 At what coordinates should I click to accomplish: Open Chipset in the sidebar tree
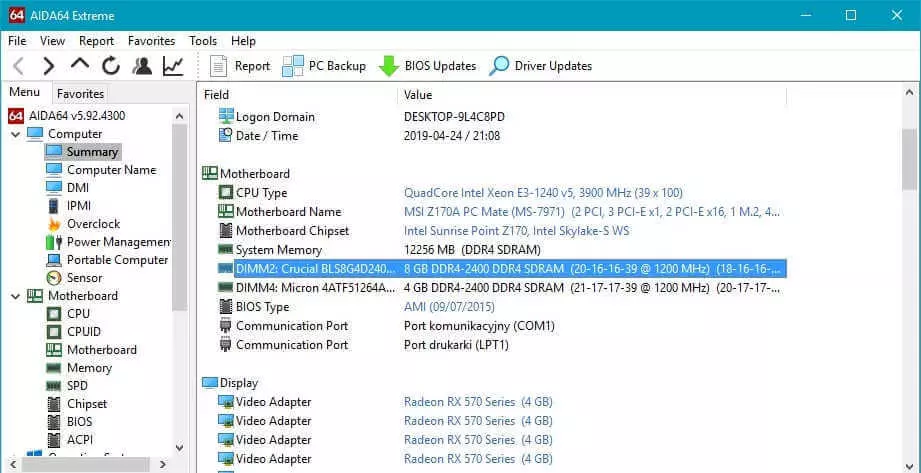[x=77, y=404]
